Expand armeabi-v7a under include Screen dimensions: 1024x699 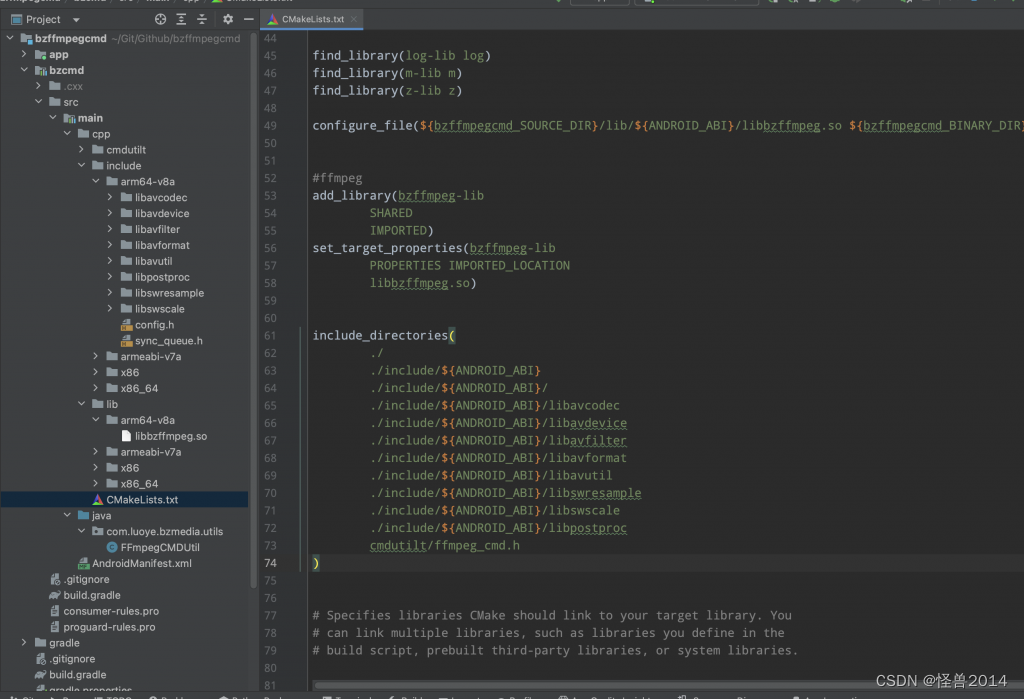tap(96, 357)
